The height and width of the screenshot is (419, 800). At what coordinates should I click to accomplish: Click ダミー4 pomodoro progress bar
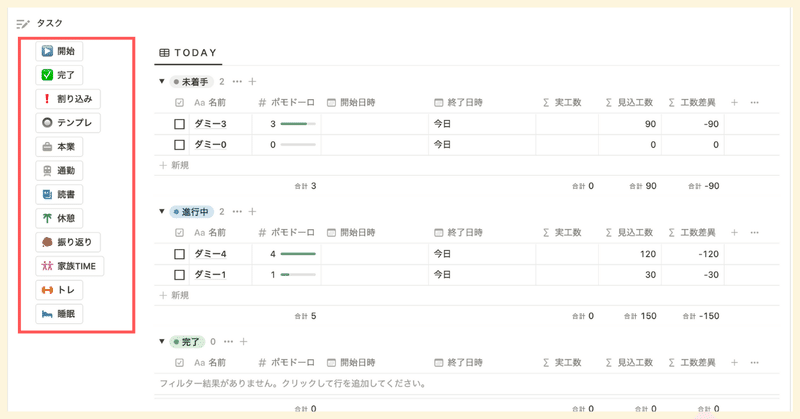tap(298, 254)
